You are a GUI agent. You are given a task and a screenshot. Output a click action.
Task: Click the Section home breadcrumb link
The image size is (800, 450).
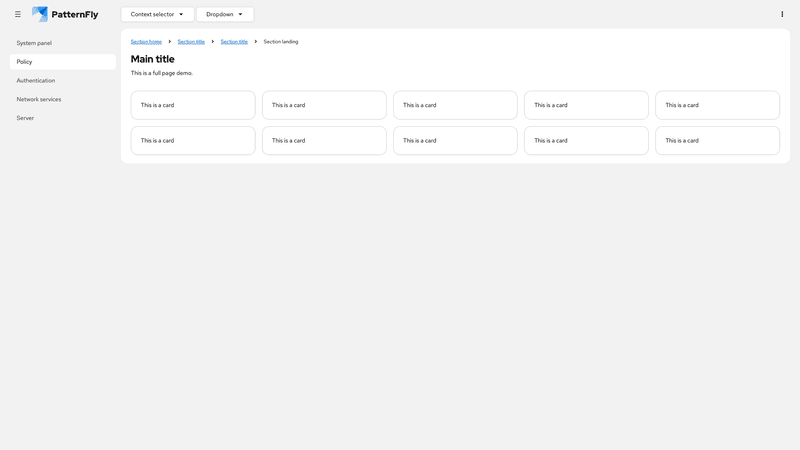coord(146,42)
